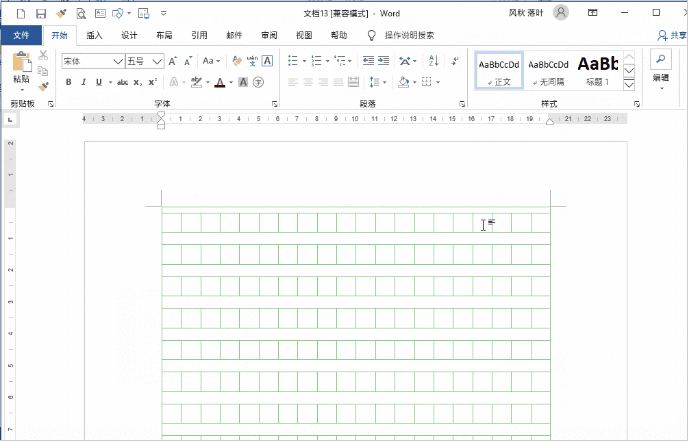Switch to the 布局 ribbon tab
The width and height of the screenshot is (689, 442).
tap(164, 35)
